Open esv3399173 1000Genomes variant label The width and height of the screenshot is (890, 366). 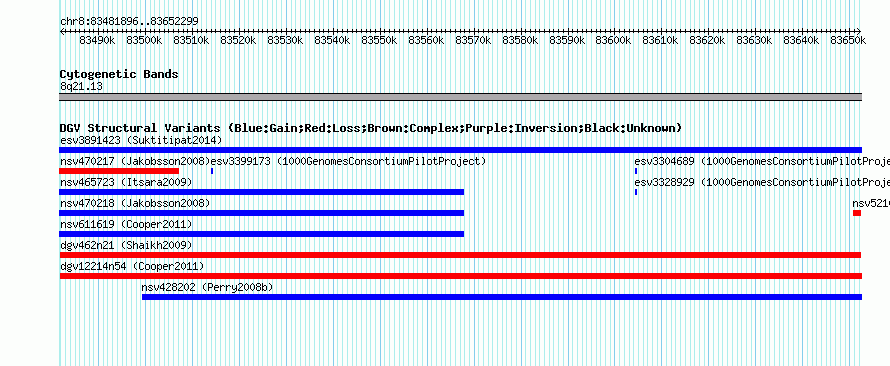349,161
